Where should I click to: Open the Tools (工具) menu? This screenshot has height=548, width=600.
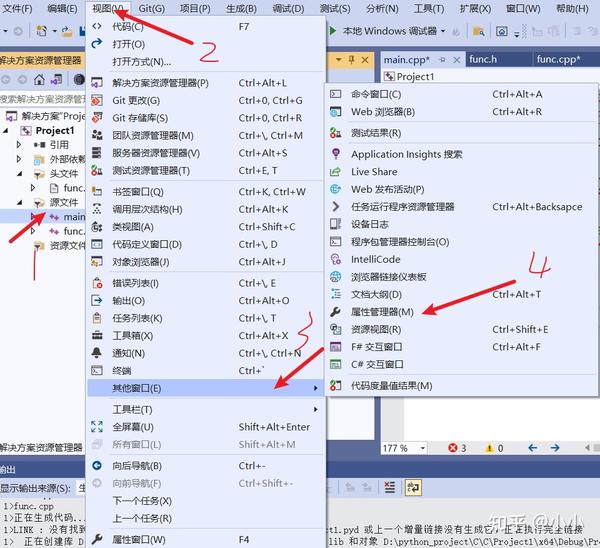click(429, 8)
